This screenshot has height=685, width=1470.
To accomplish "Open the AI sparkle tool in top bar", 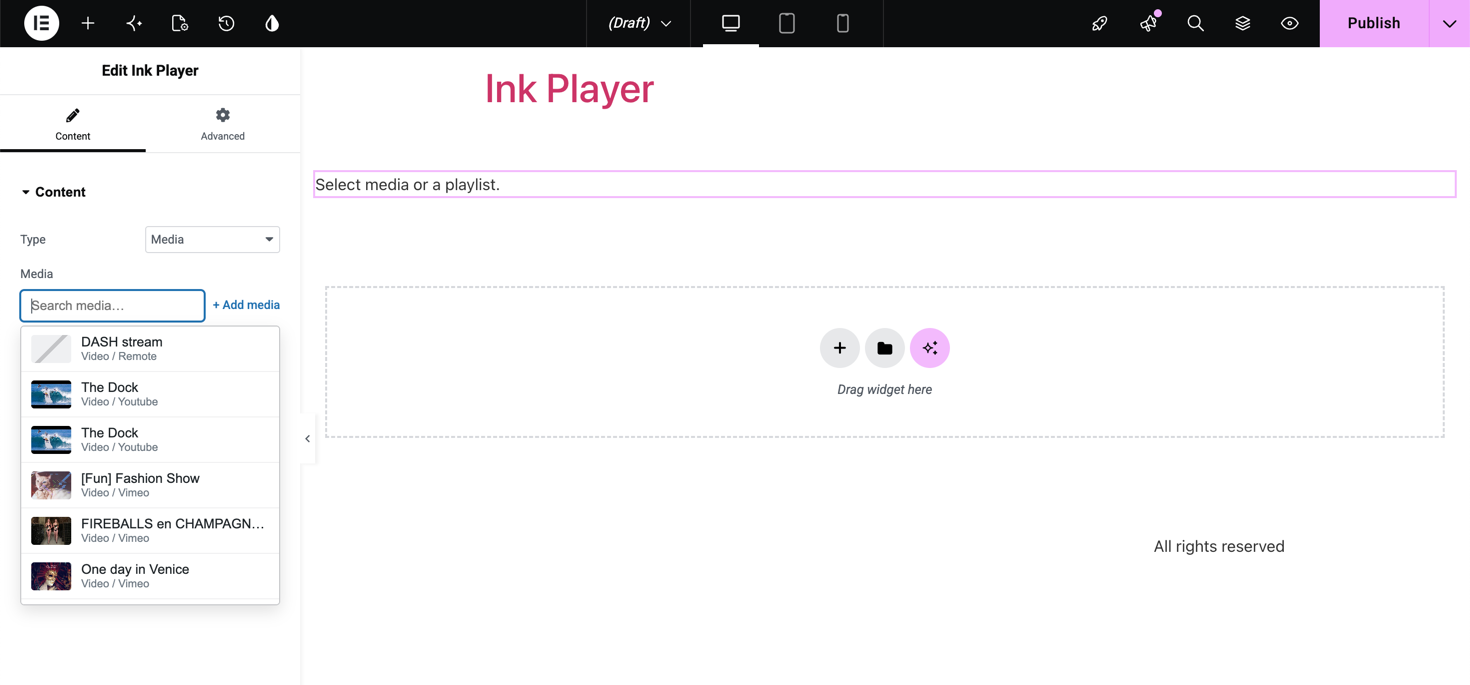I will (134, 23).
